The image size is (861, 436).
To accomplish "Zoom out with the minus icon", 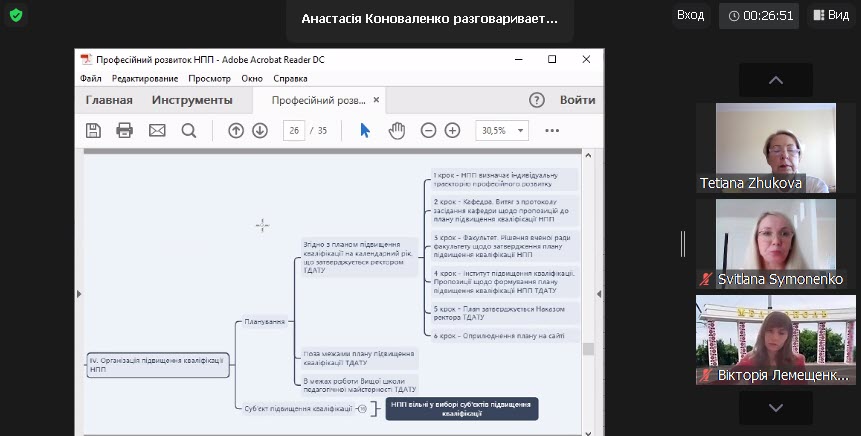I will pyautogui.click(x=428, y=130).
